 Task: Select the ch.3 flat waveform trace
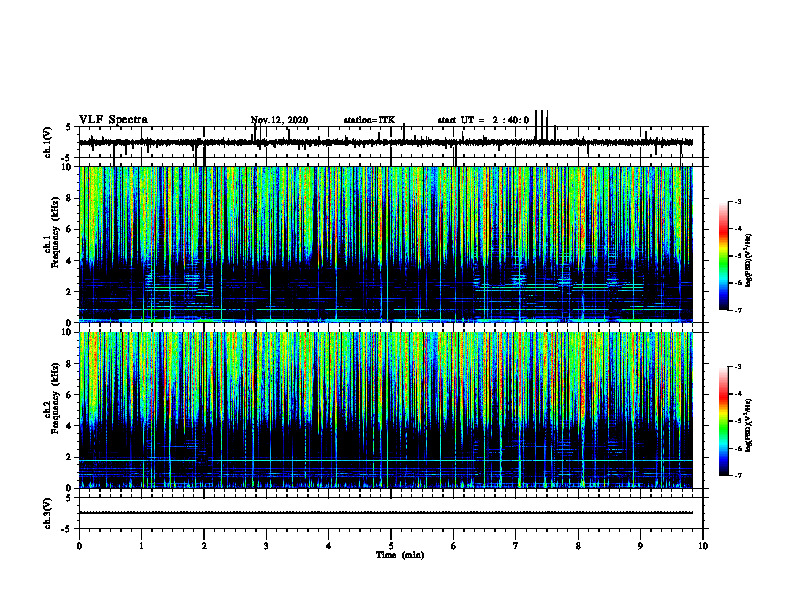coord(386,513)
